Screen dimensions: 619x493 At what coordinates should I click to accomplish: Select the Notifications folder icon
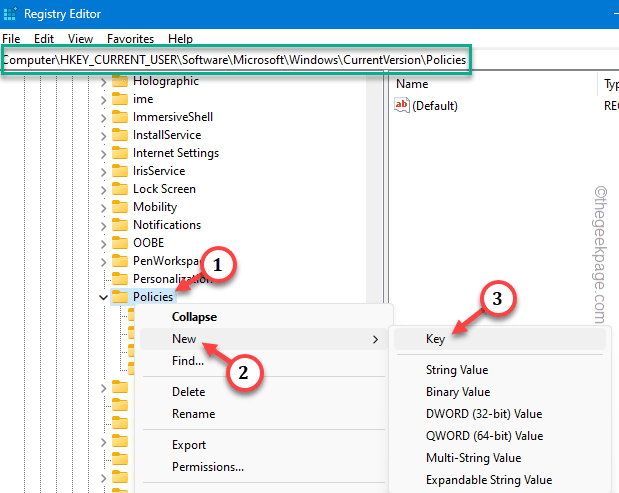(x=120, y=225)
